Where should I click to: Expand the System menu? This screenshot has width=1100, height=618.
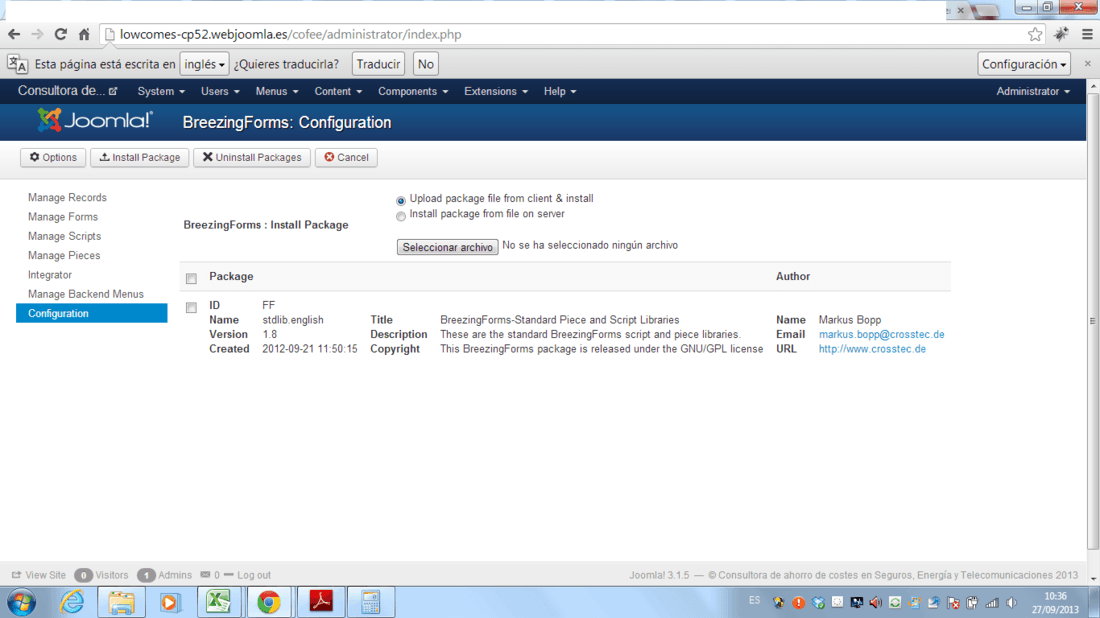click(x=161, y=91)
